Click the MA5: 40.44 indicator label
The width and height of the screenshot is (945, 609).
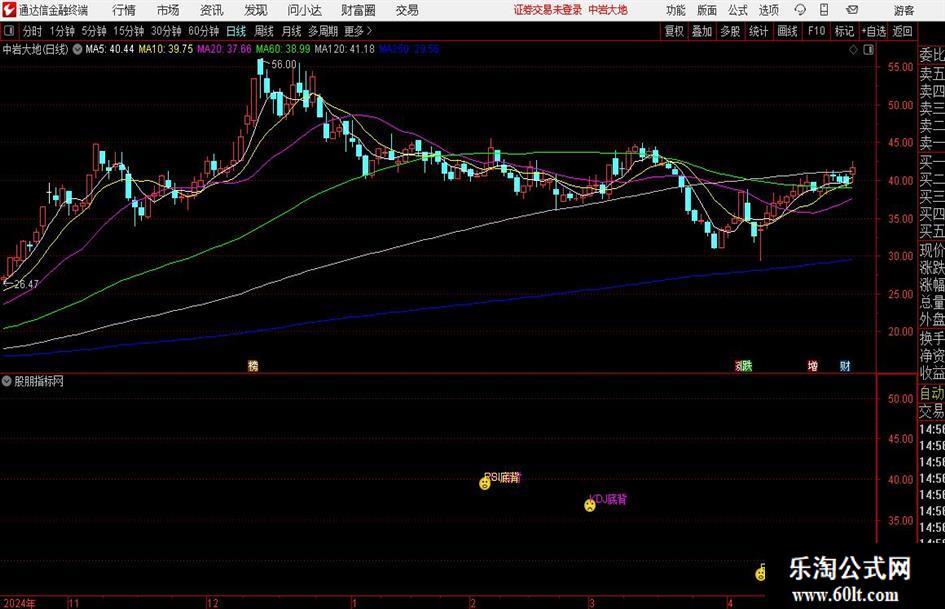(x=110, y=49)
